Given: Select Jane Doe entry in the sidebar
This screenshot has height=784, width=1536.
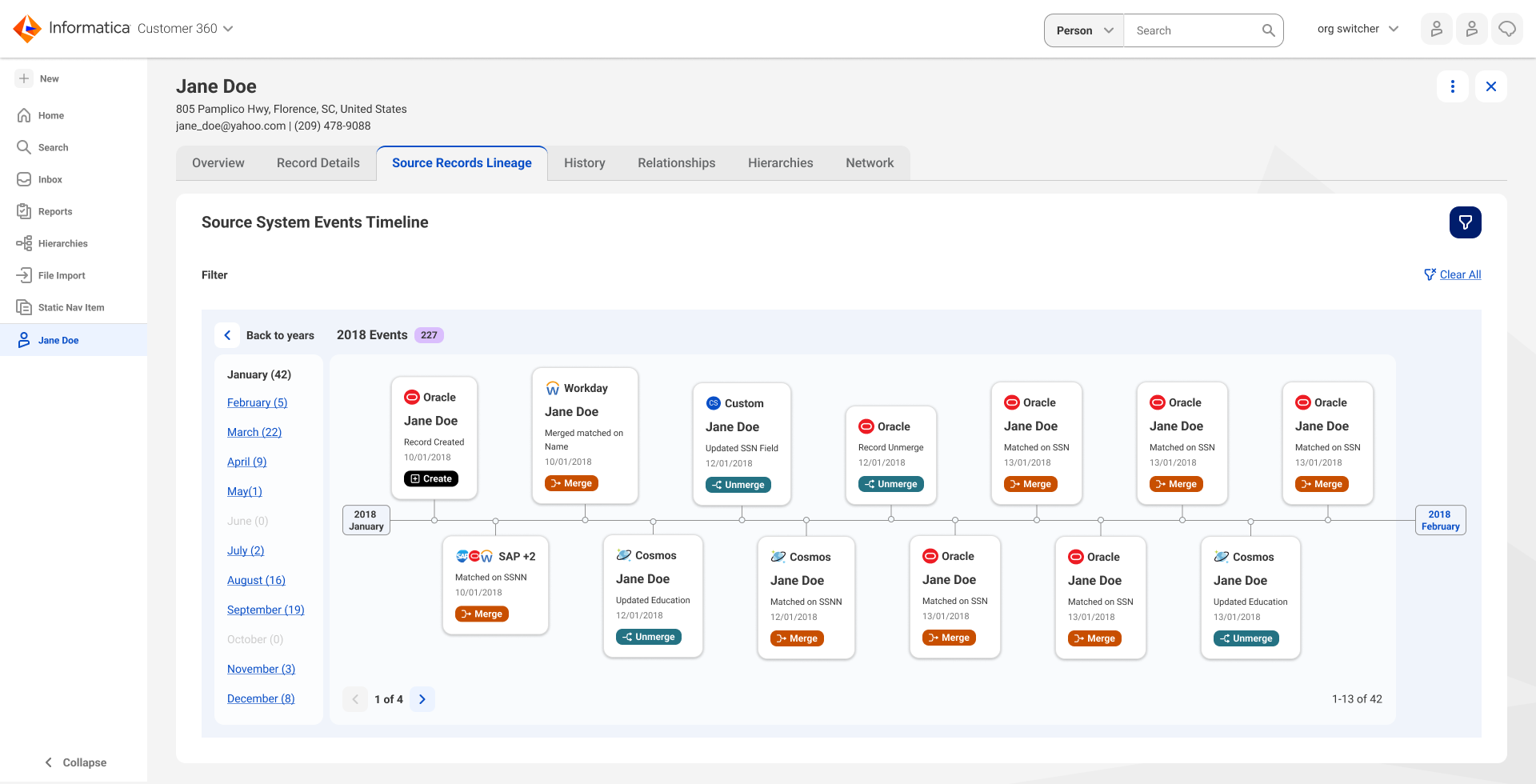Looking at the screenshot, I should (x=74, y=340).
